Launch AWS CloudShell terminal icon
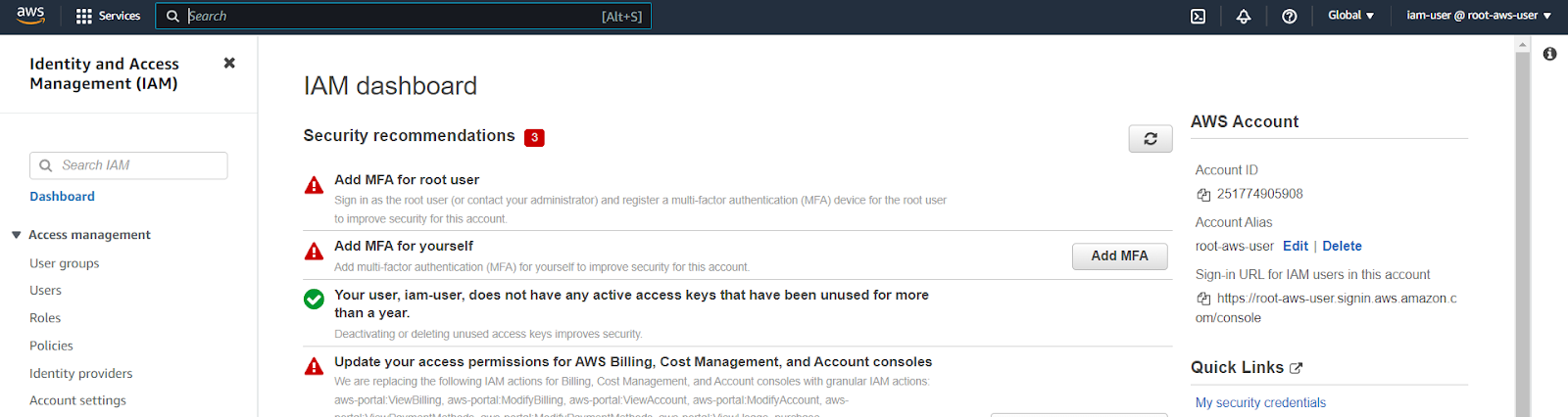This screenshot has width=1568, height=417. point(1198,16)
